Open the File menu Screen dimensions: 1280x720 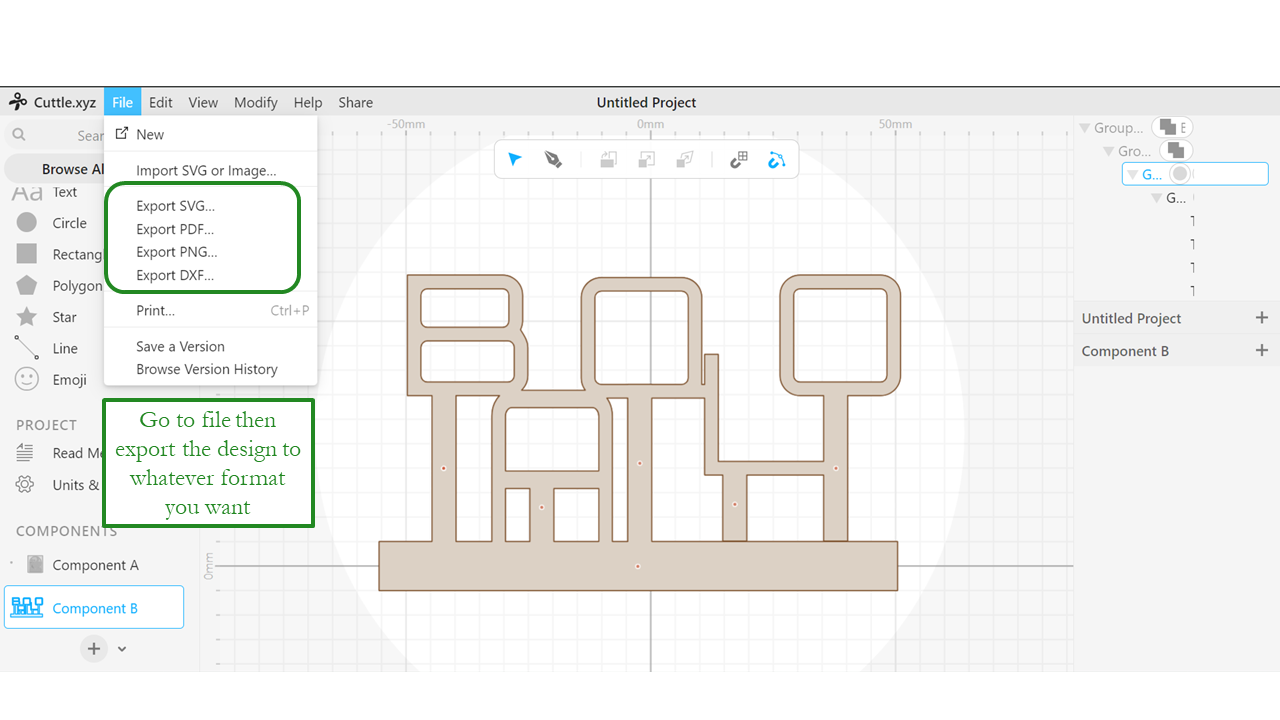(x=122, y=102)
